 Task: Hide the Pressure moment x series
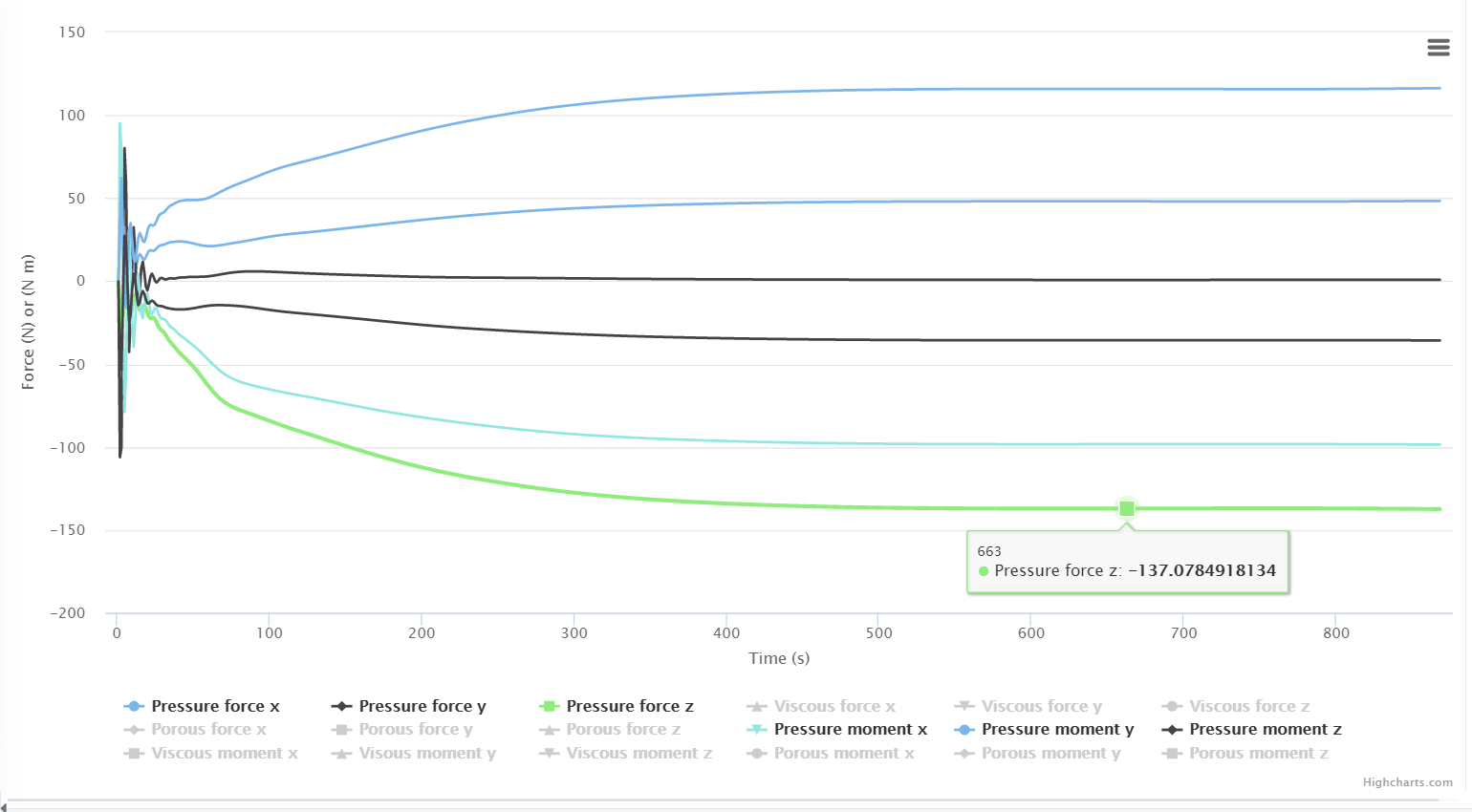point(850,730)
